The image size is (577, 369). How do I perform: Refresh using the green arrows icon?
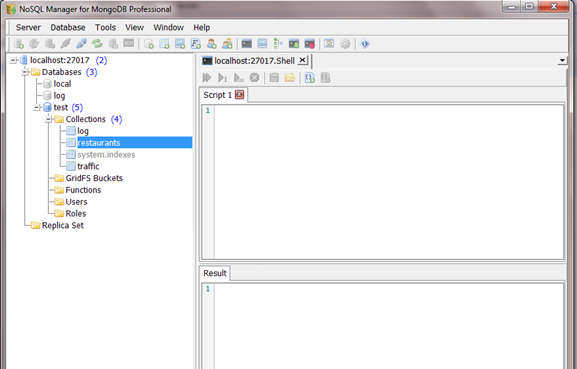pyautogui.click(x=97, y=44)
